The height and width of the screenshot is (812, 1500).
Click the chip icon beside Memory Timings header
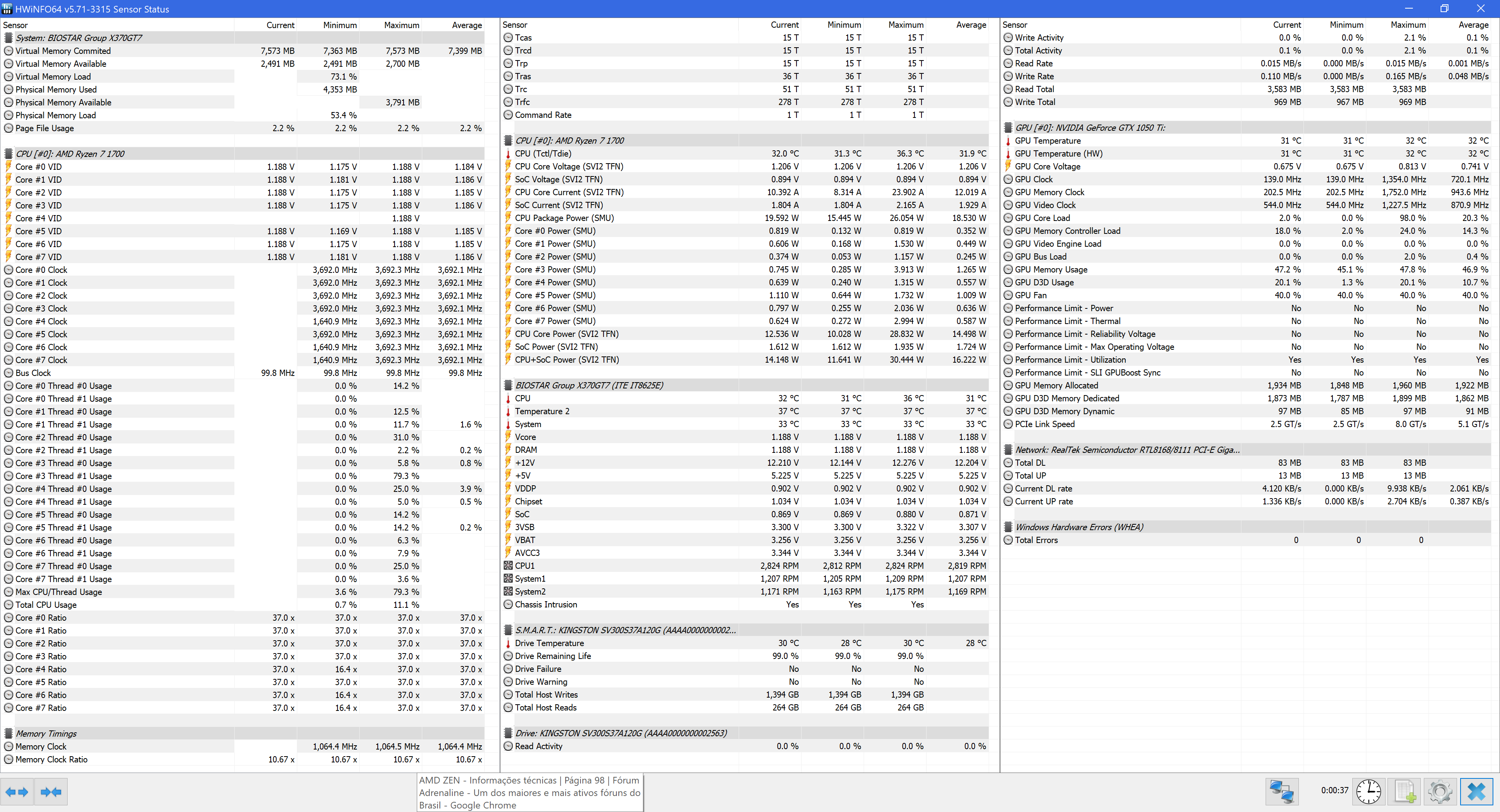[9, 734]
